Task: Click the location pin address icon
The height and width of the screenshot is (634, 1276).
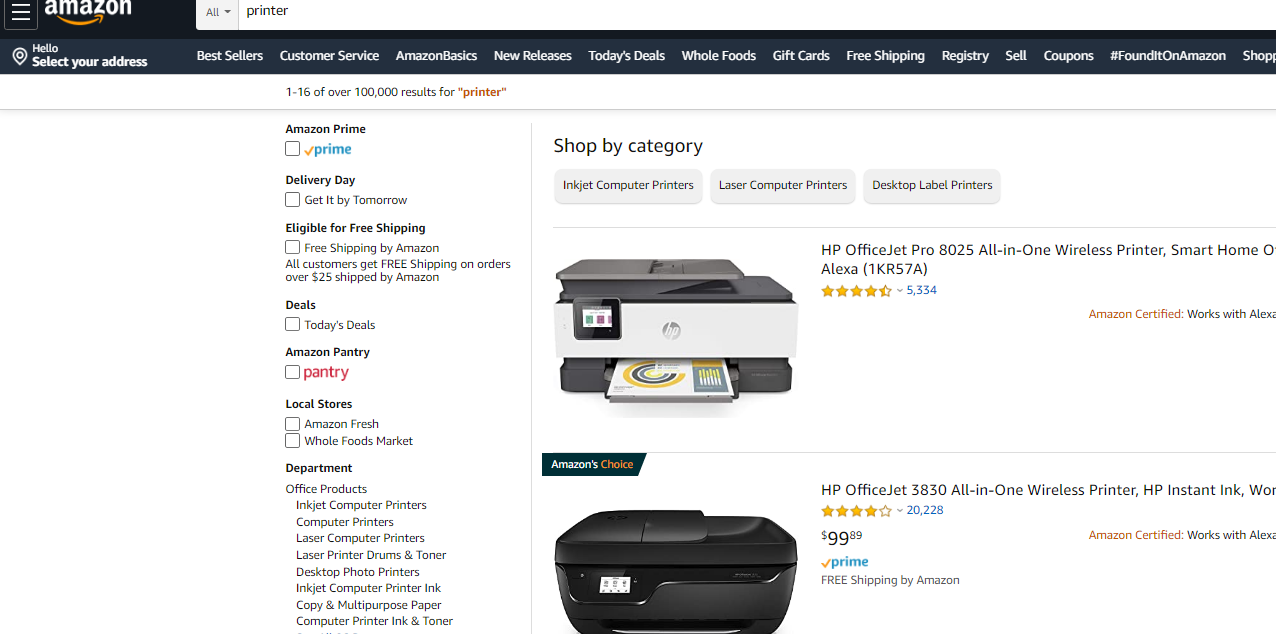Action: 19,56
